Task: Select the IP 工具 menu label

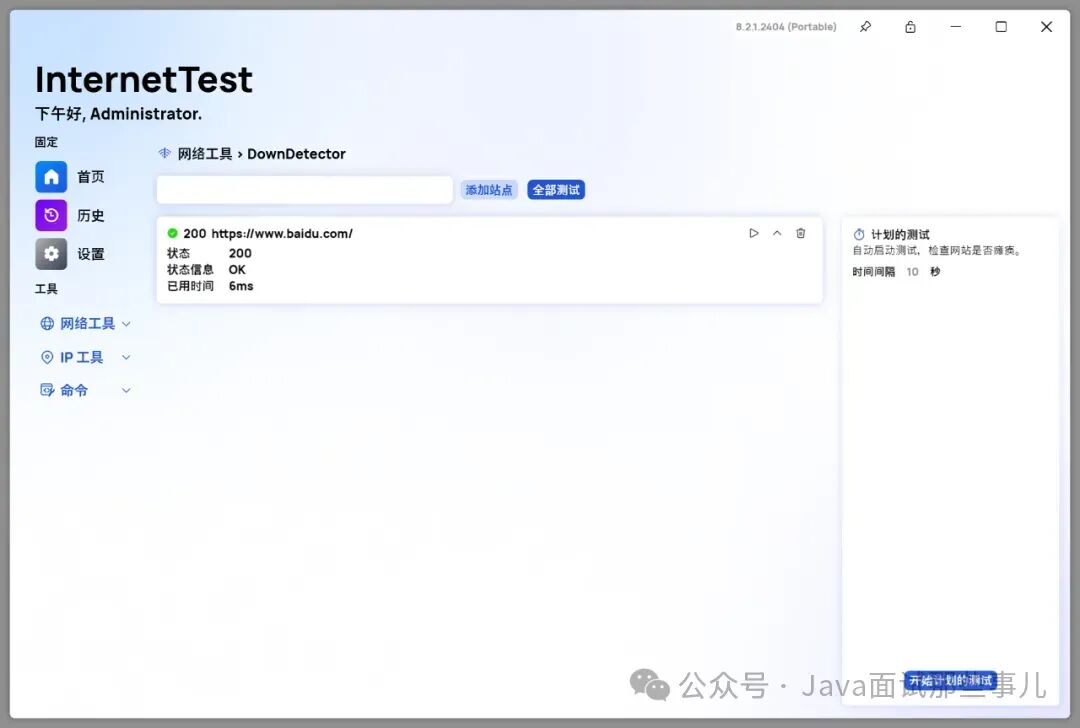Action: point(81,357)
